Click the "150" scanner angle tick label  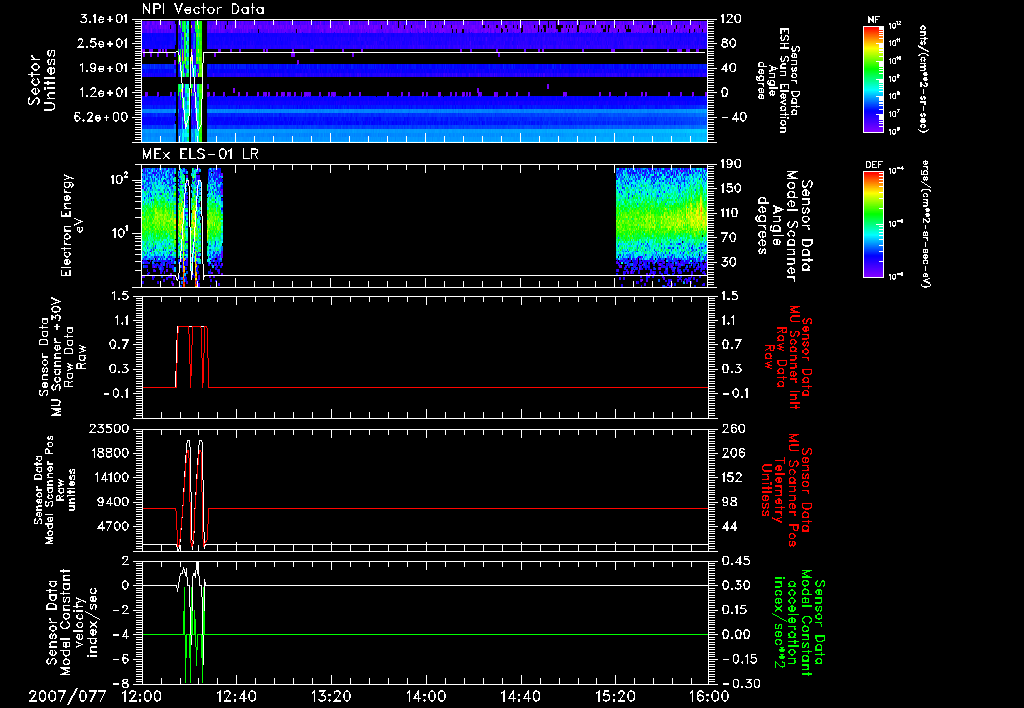tap(731, 188)
